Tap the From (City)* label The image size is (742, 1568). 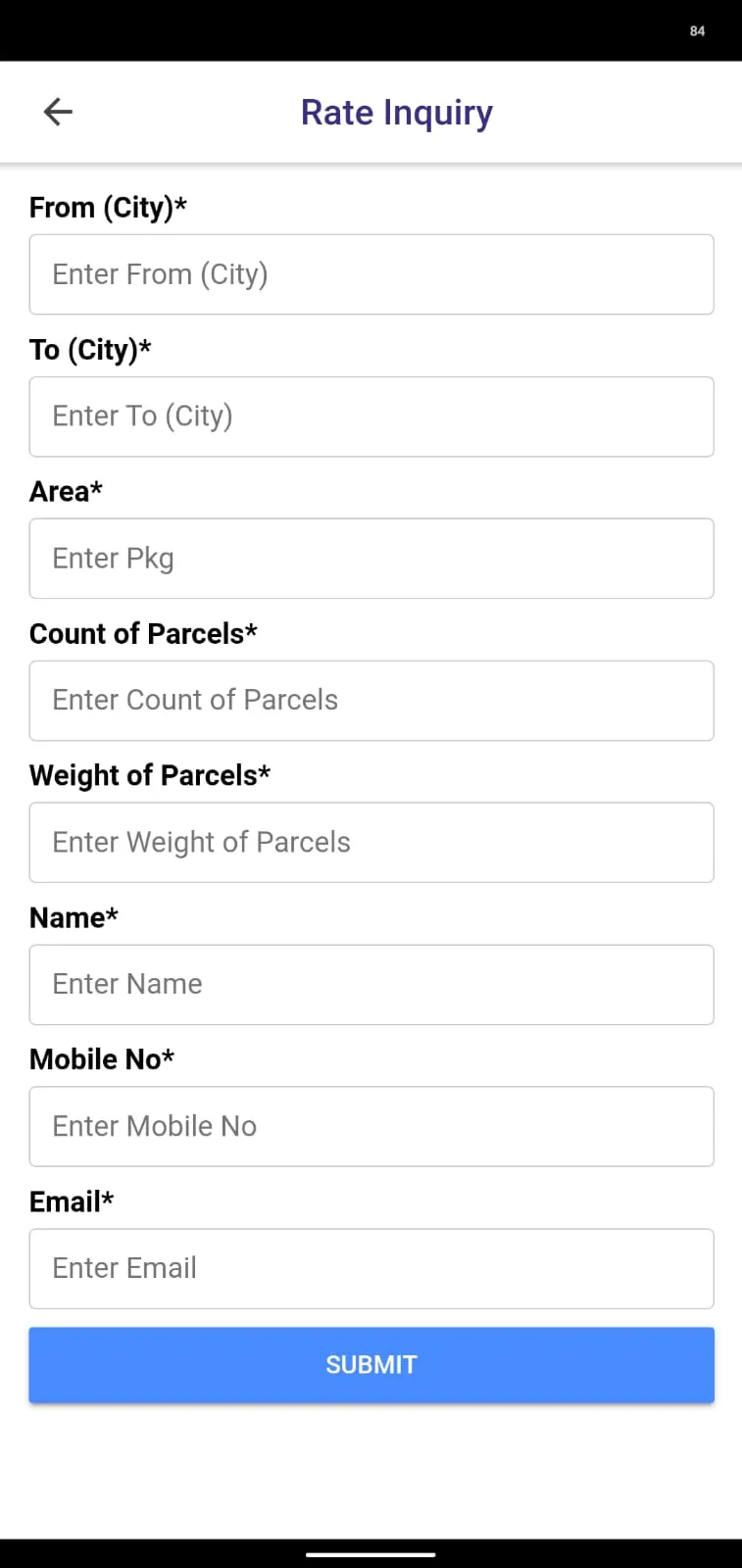108,208
